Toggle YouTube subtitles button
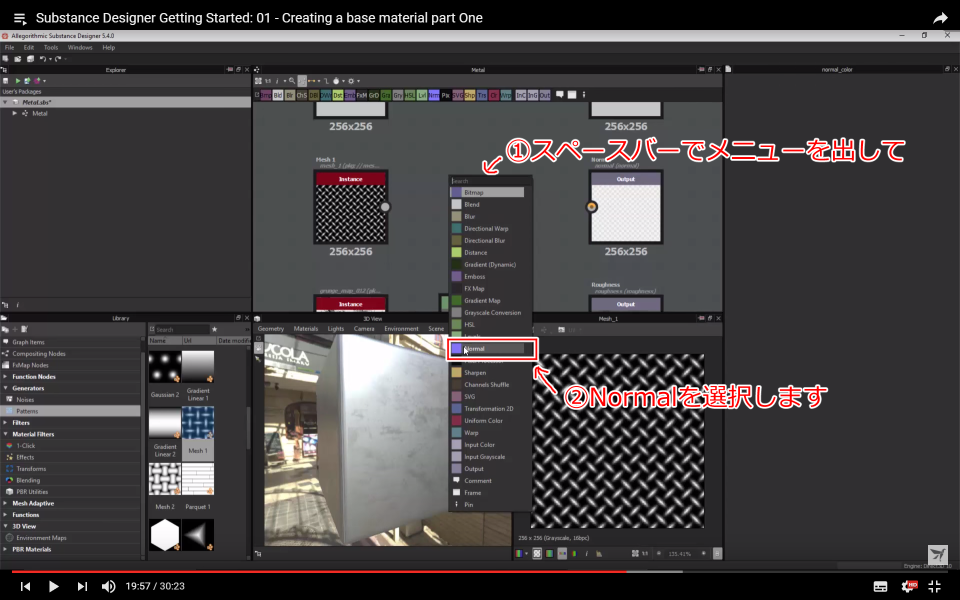960x600 pixels. pos(880,587)
